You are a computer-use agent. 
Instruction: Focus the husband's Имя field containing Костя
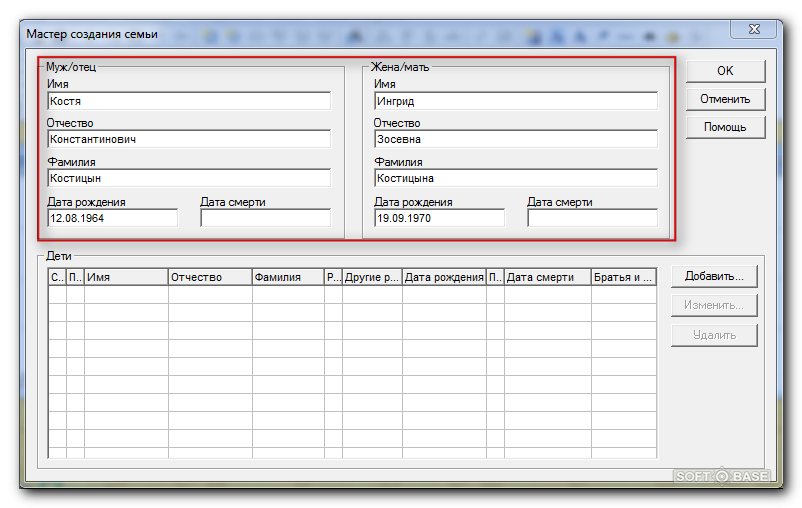[188, 101]
